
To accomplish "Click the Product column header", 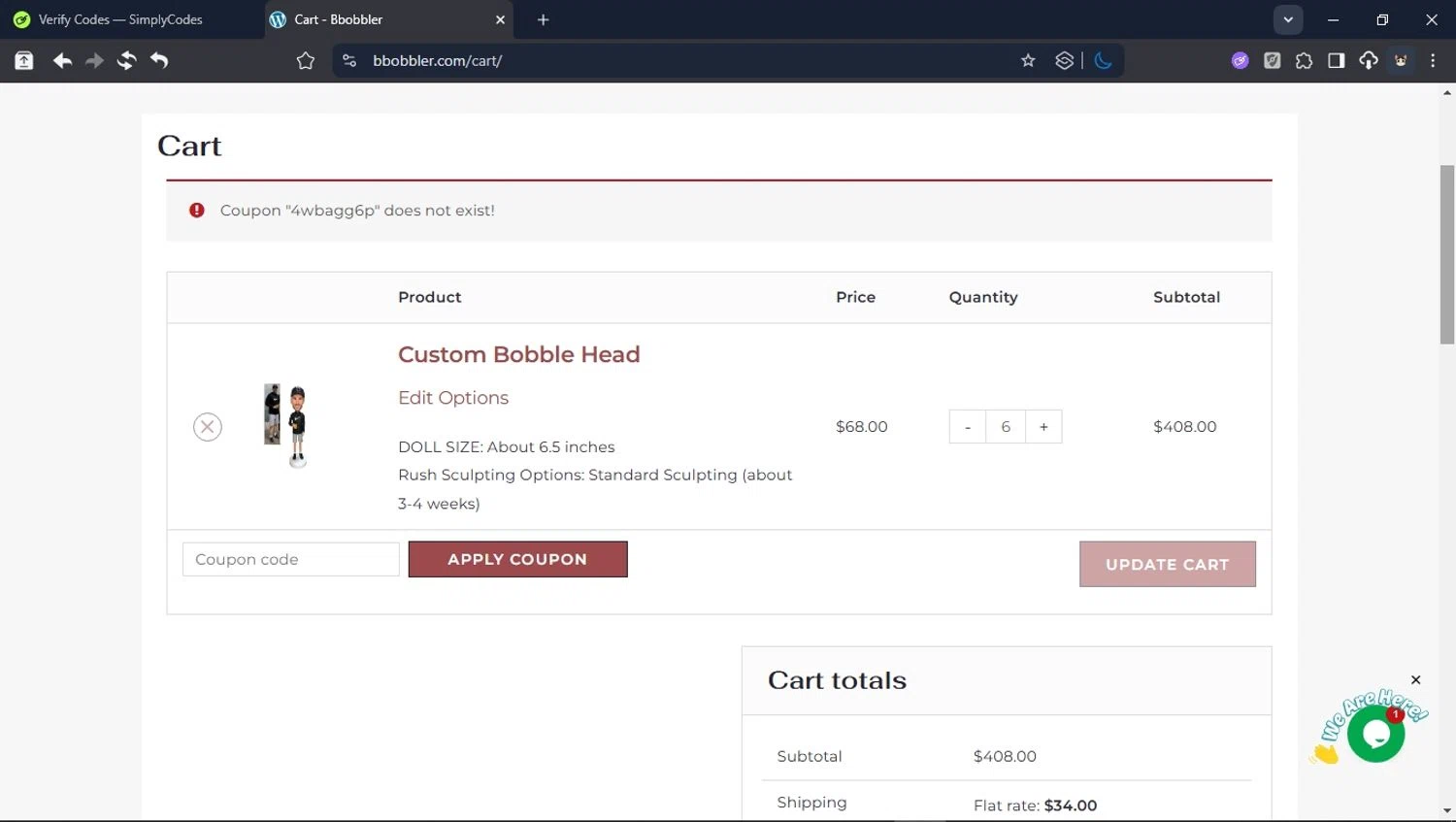I will 430,297.
